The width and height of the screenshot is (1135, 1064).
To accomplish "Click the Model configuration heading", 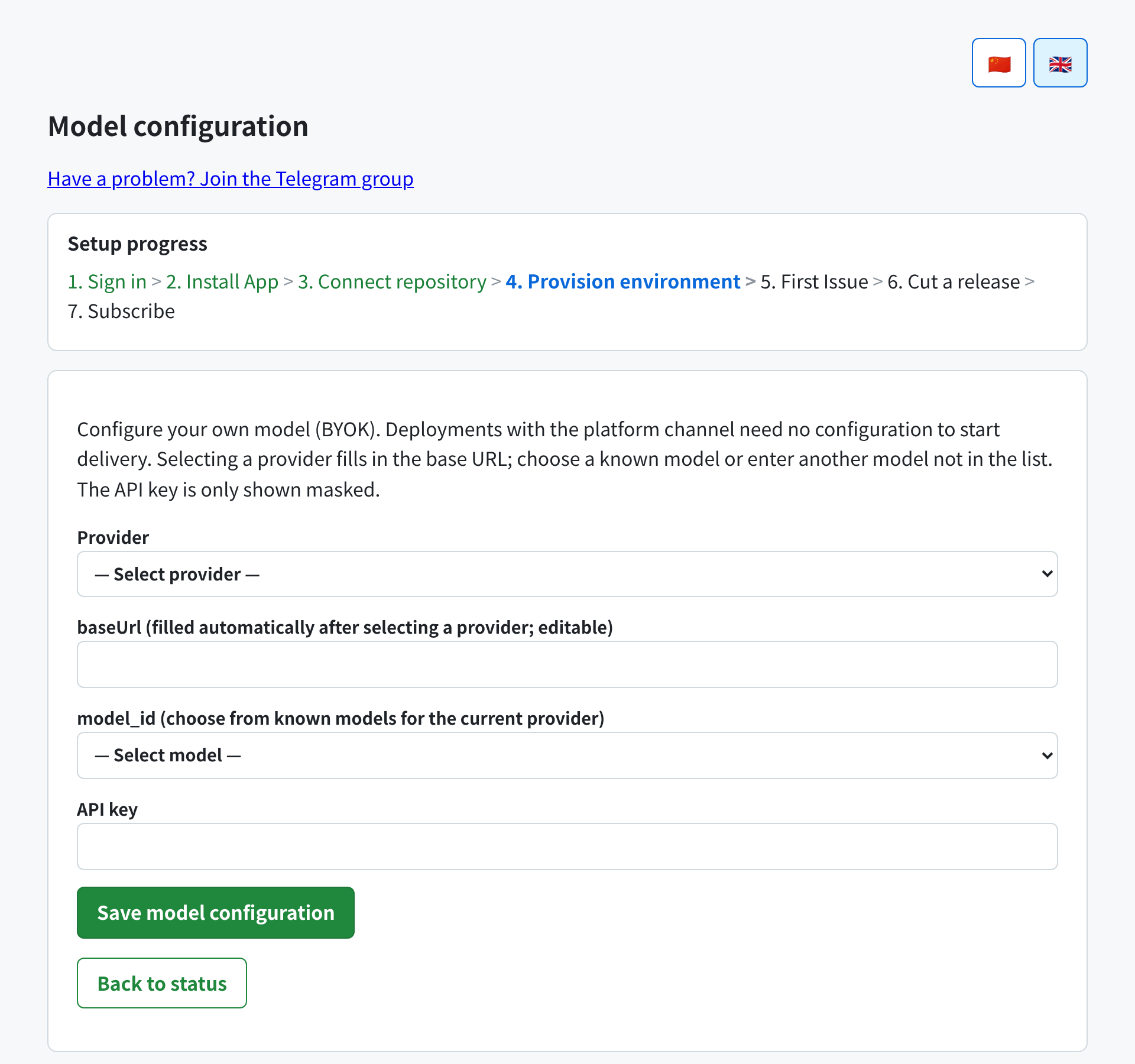I will [x=178, y=126].
